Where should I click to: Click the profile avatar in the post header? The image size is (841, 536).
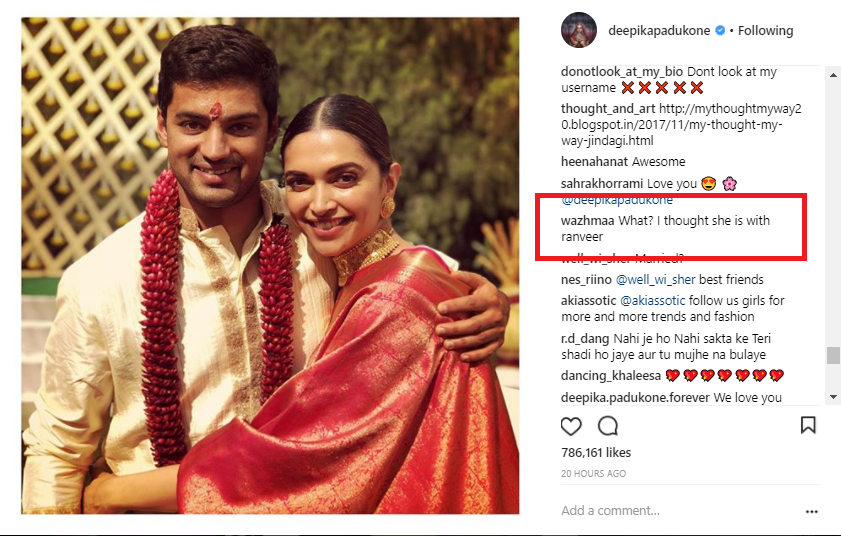pos(579,30)
